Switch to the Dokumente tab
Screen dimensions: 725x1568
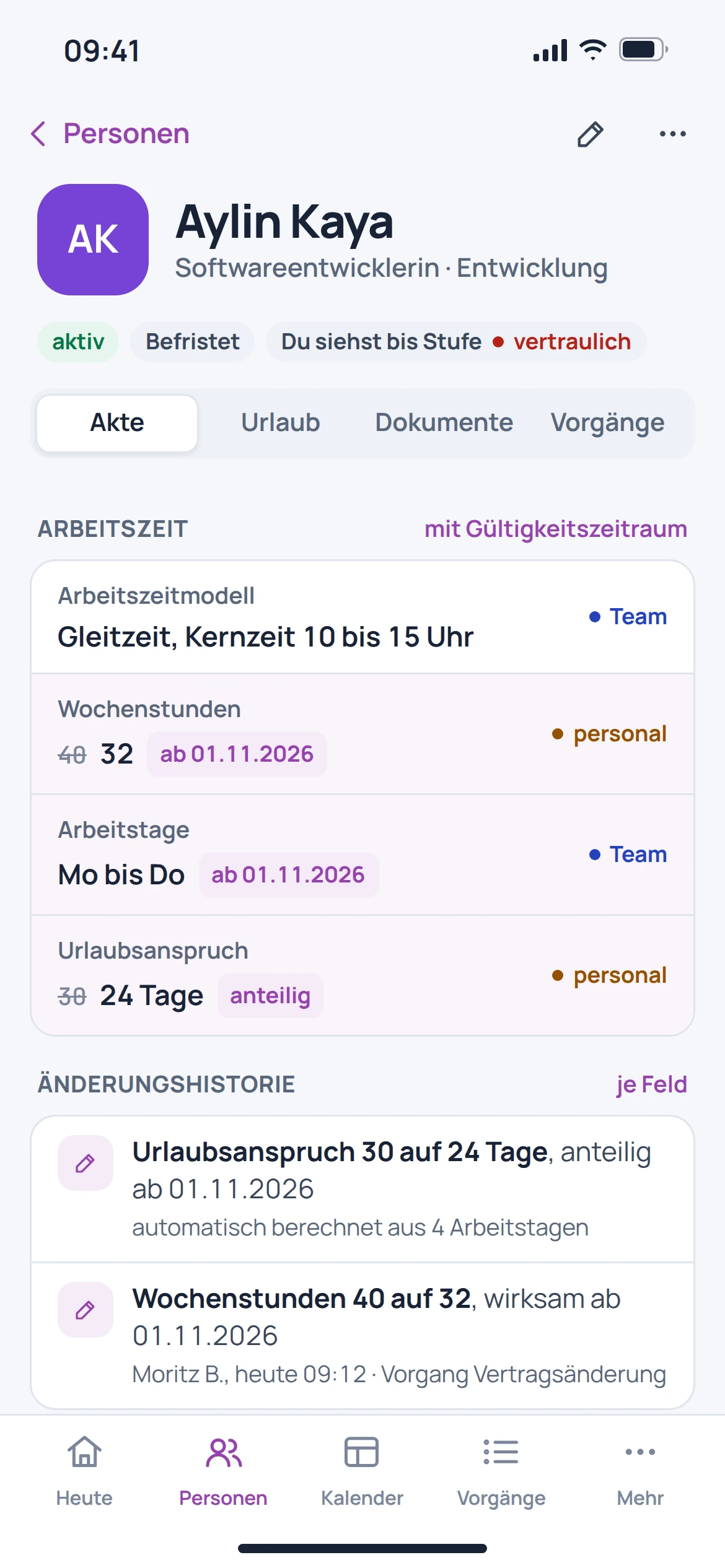(x=444, y=423)
